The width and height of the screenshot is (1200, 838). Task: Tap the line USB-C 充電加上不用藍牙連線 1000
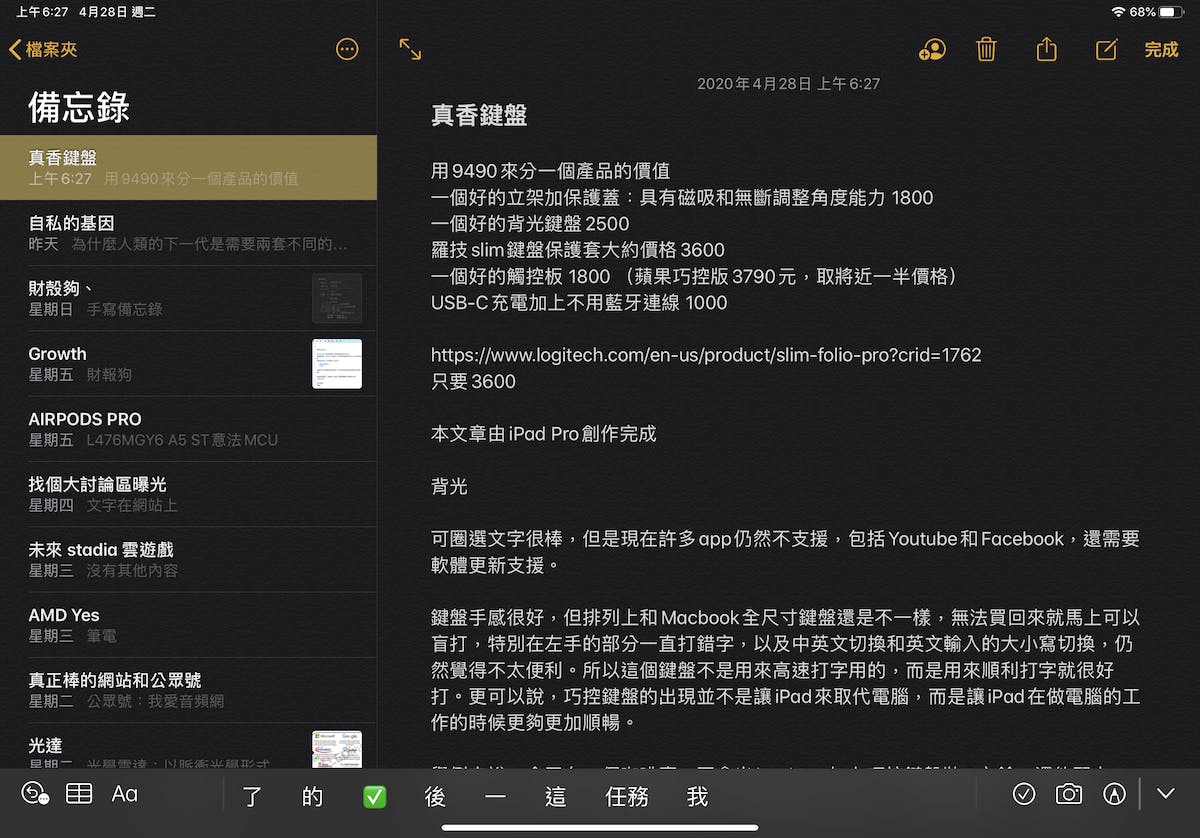[x=579, y=303]
